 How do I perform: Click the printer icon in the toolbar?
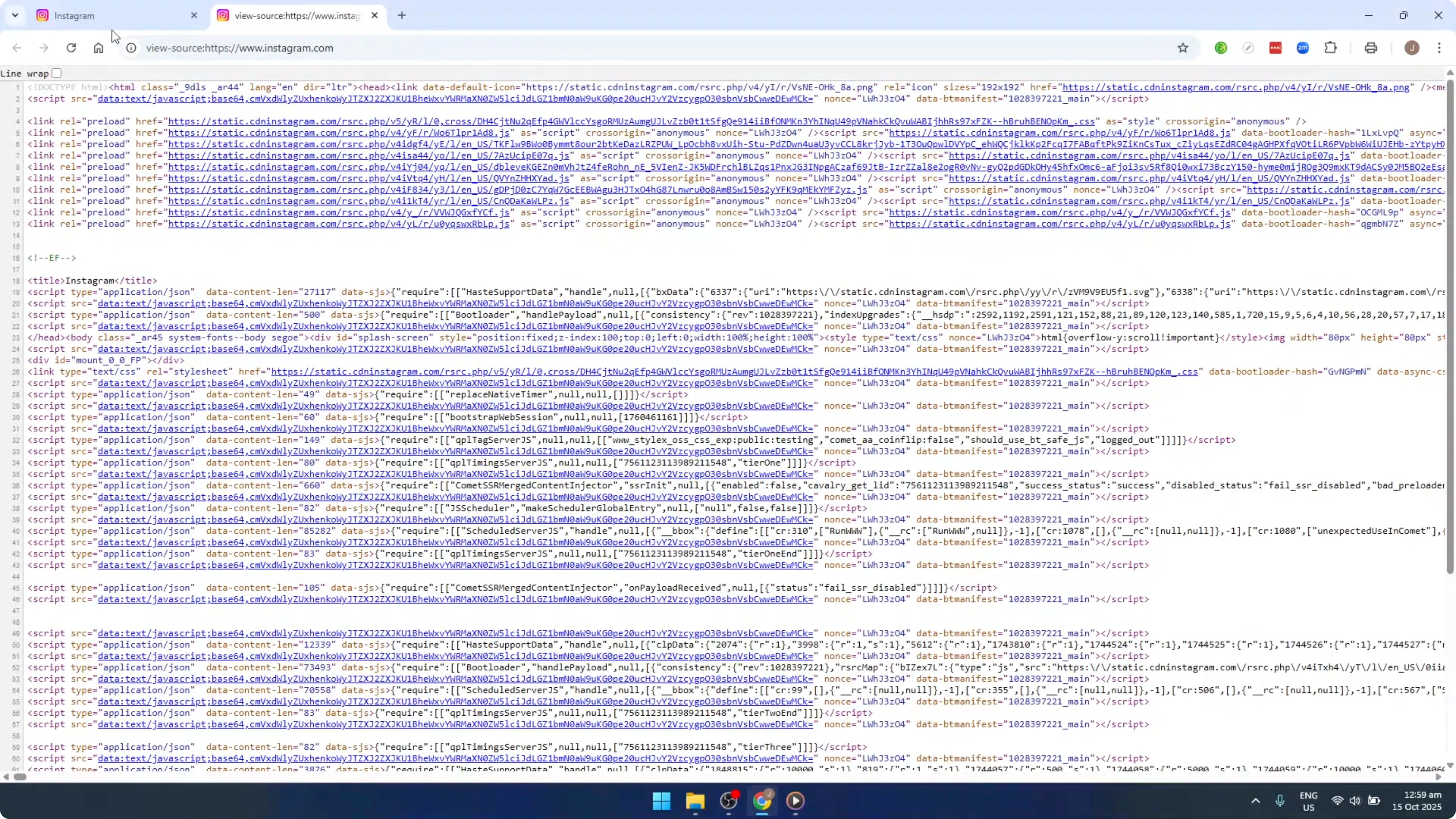(1371, 48)
